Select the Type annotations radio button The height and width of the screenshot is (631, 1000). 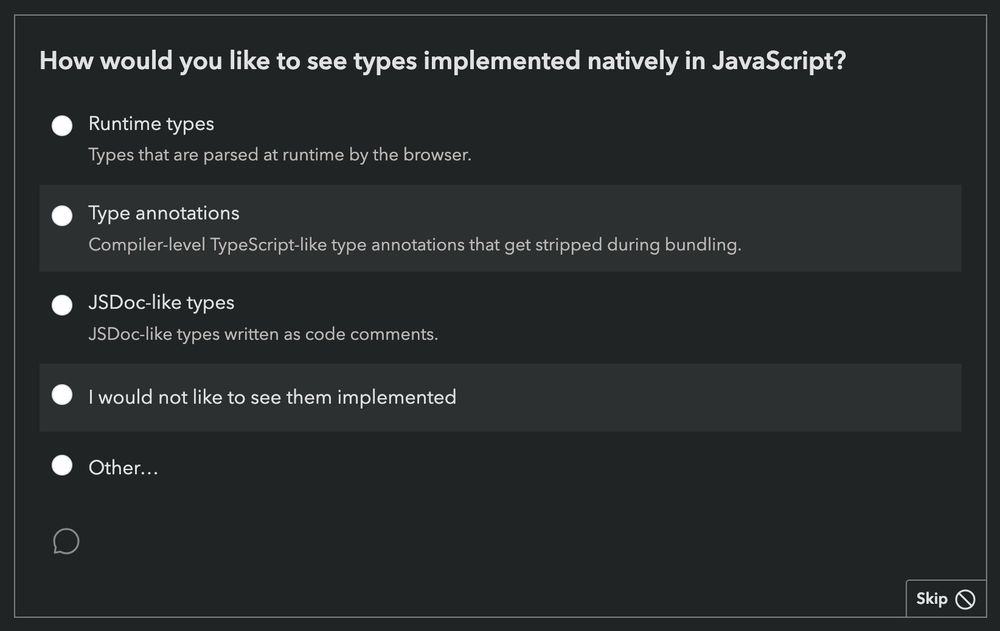[x=62, y=215]
